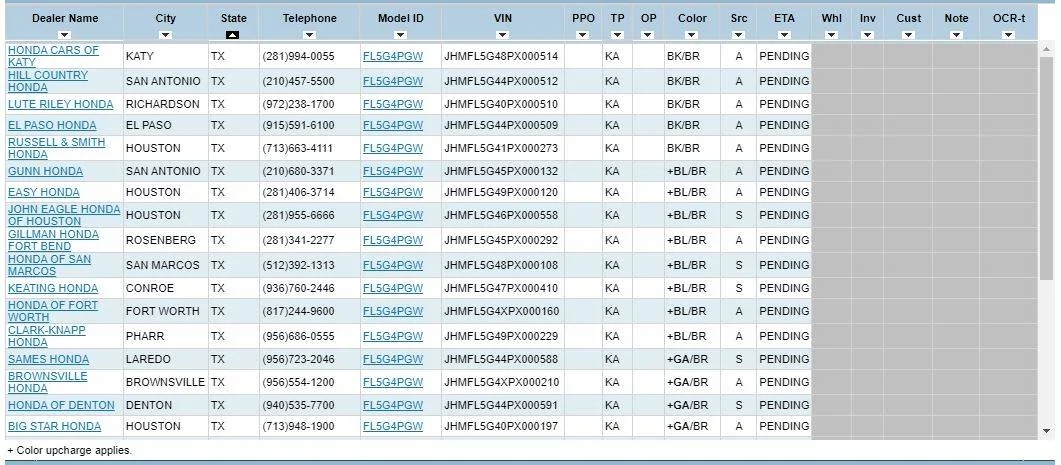The width and height of the screenshot is (1061, 465).
Task: Open the Note column filter dropdown
Action: [x=956, y=35]
